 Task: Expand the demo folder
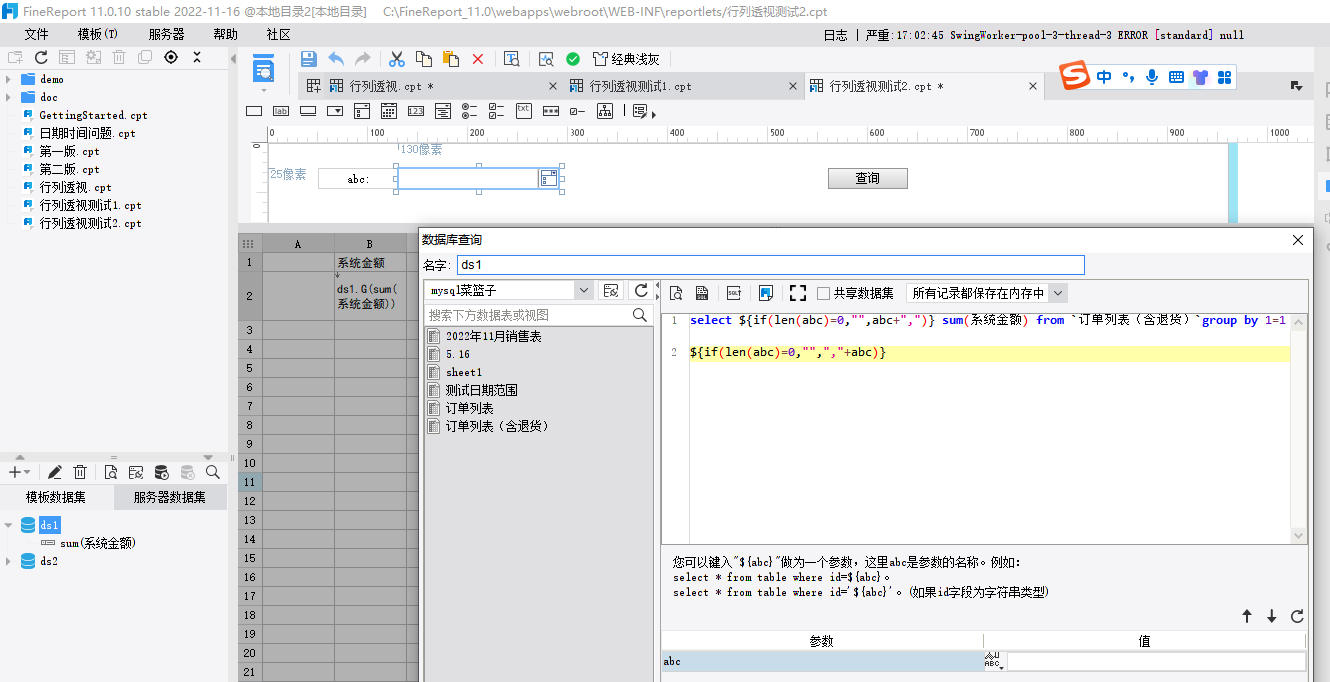tap(9, 79)
